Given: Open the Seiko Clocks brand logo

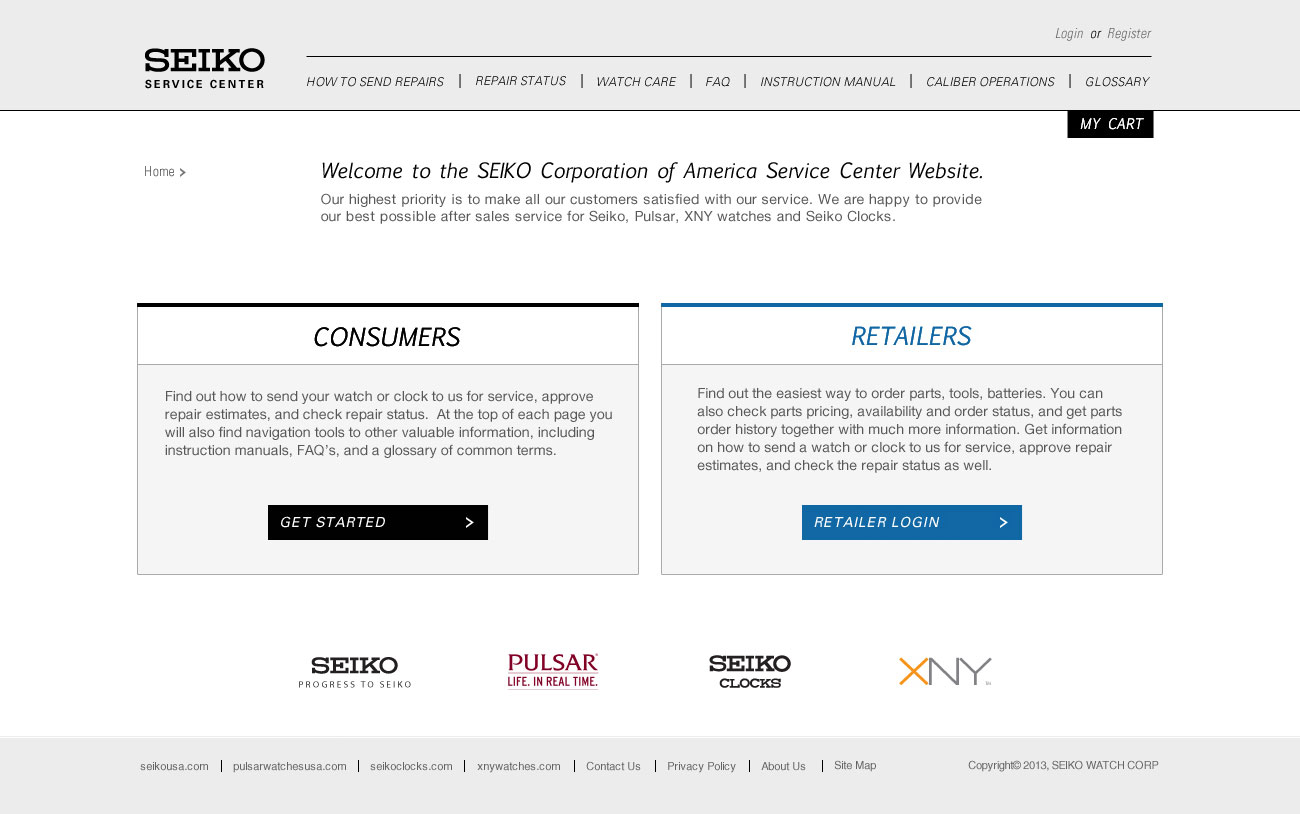Looking at the screenshot, I should 750,672.
